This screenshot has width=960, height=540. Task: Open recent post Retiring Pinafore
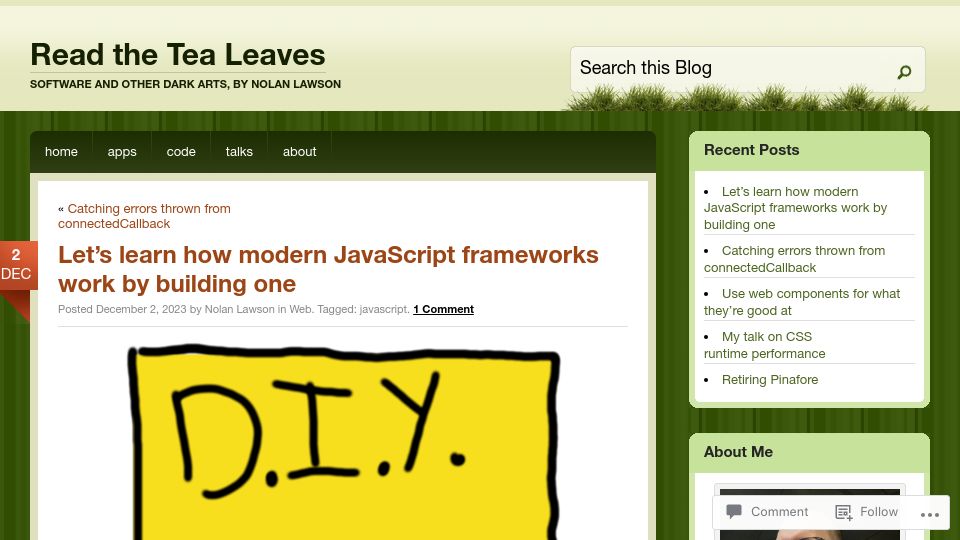770,380
